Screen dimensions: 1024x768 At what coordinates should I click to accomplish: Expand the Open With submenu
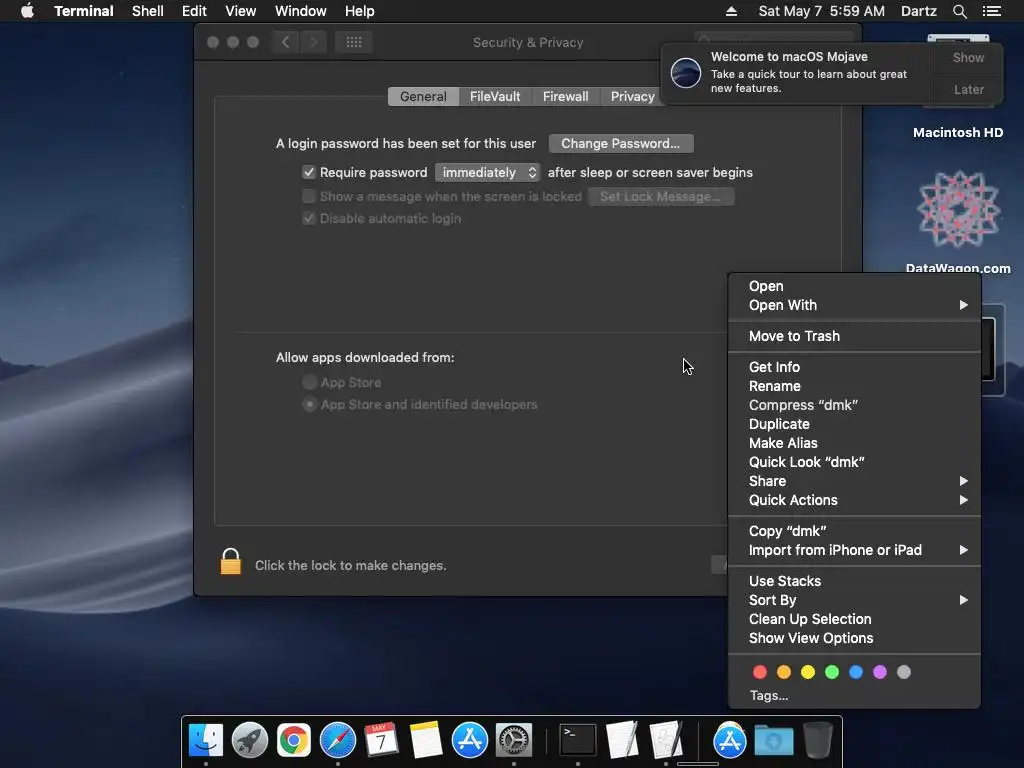(x=854, y=305)
